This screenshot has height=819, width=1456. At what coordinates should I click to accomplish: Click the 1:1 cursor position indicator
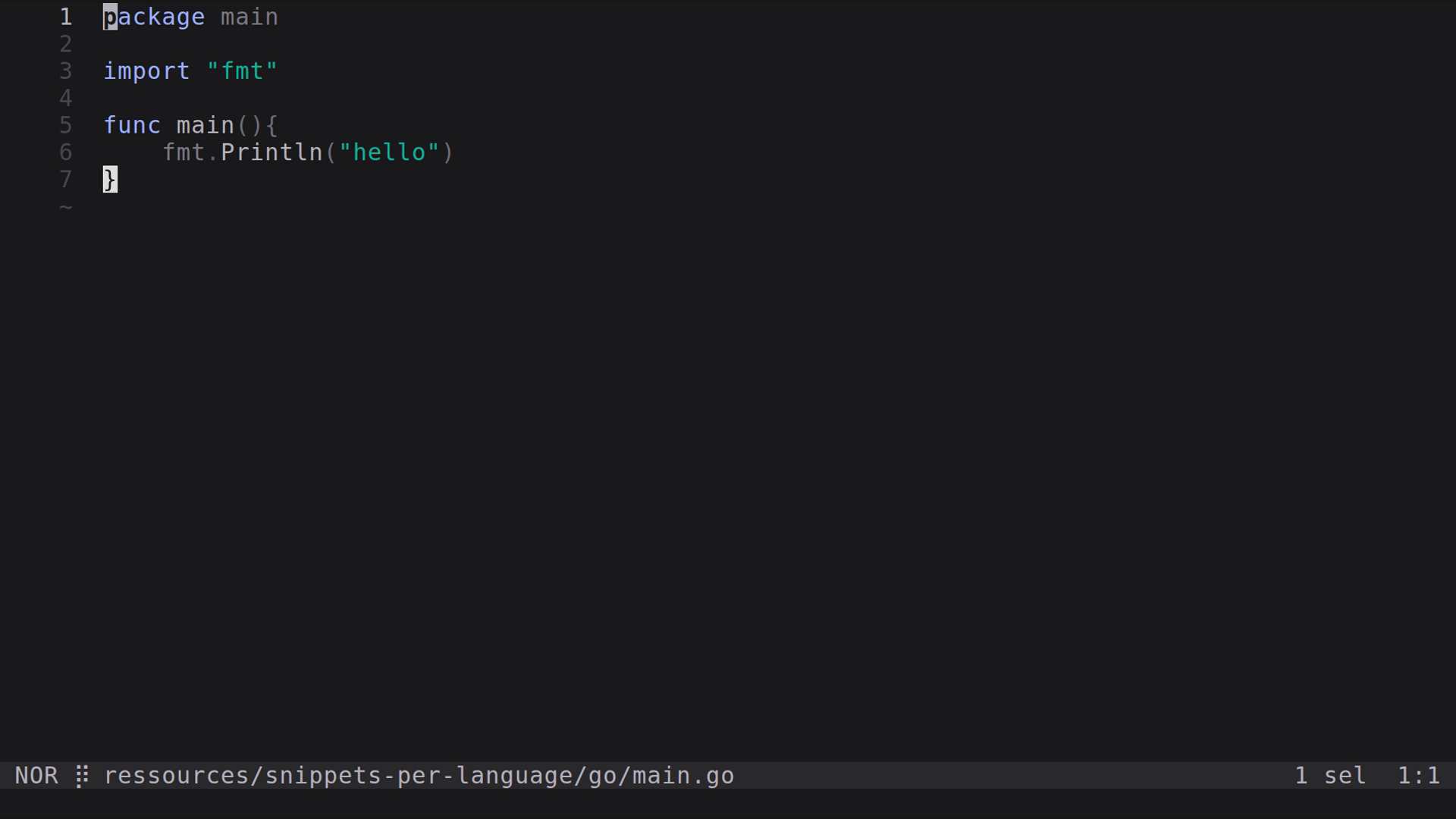pos(1418,776)
